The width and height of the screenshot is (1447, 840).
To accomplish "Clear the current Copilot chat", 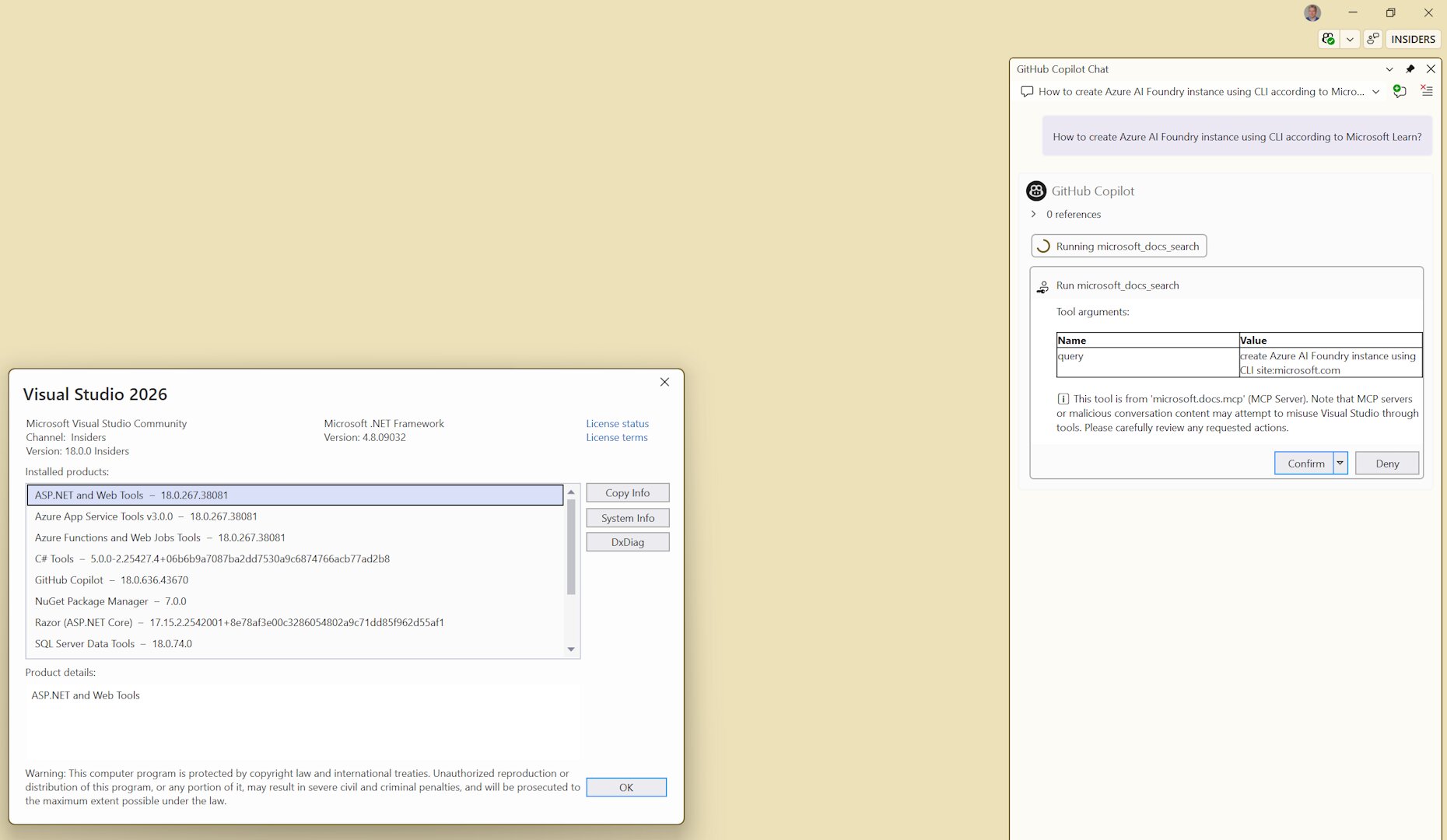I will 1427,91.
